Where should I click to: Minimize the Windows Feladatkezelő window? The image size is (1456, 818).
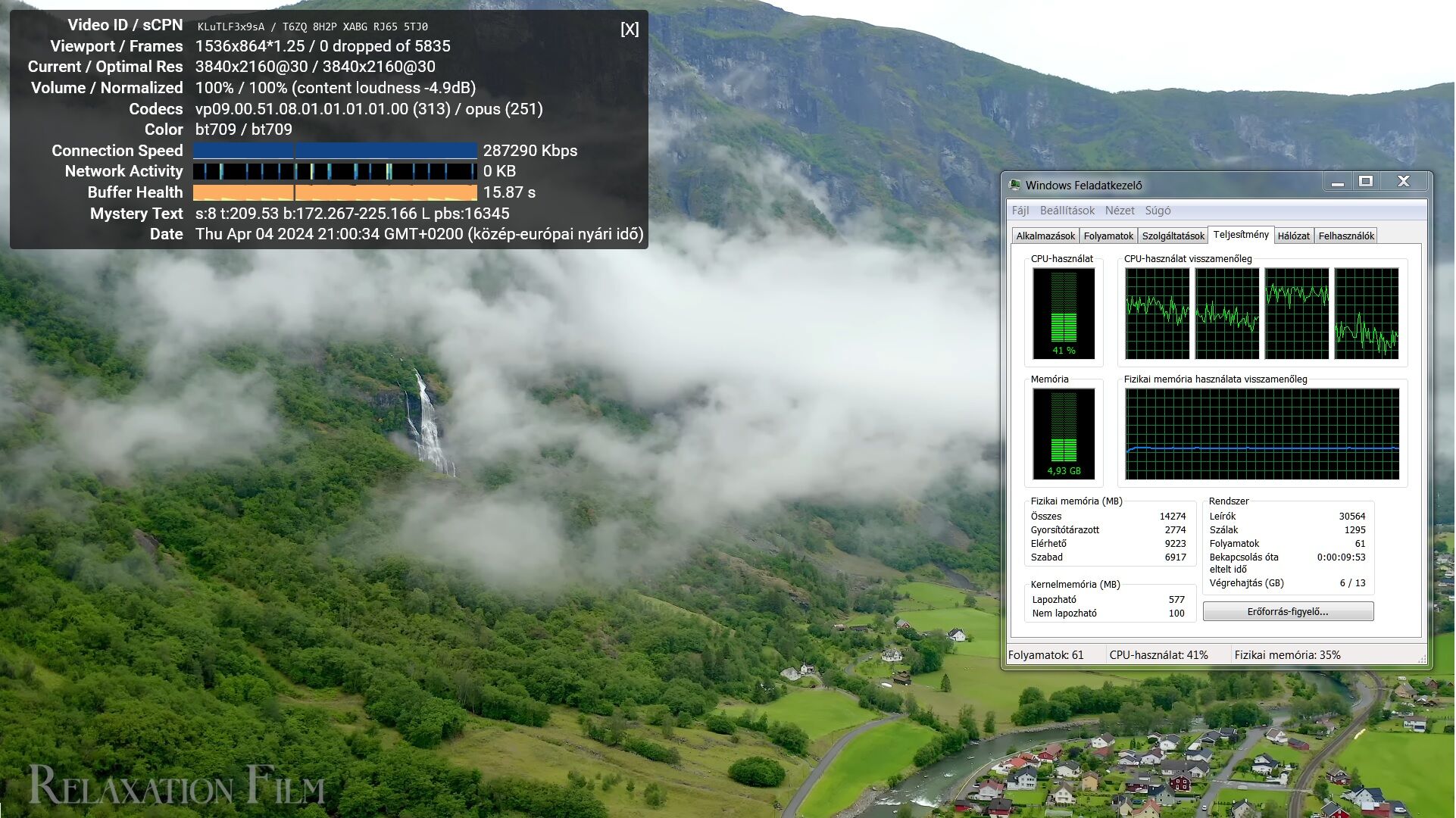(x=1338, y=182)
